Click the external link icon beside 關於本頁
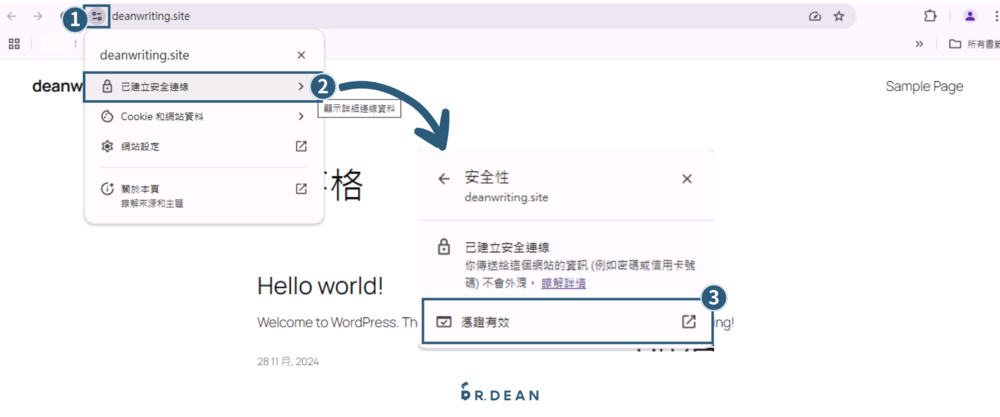This screenshot has height=417, width=1000. 301,189
